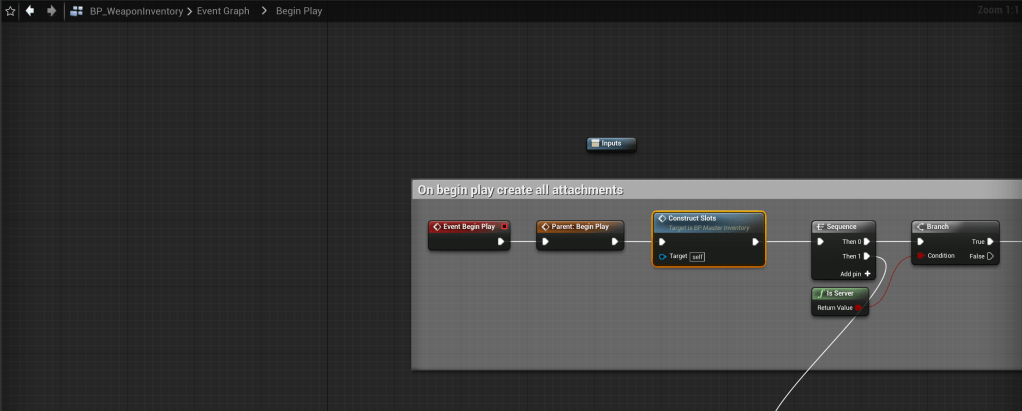Select the Begin Play breadcrumb

(x=299, y=11)
